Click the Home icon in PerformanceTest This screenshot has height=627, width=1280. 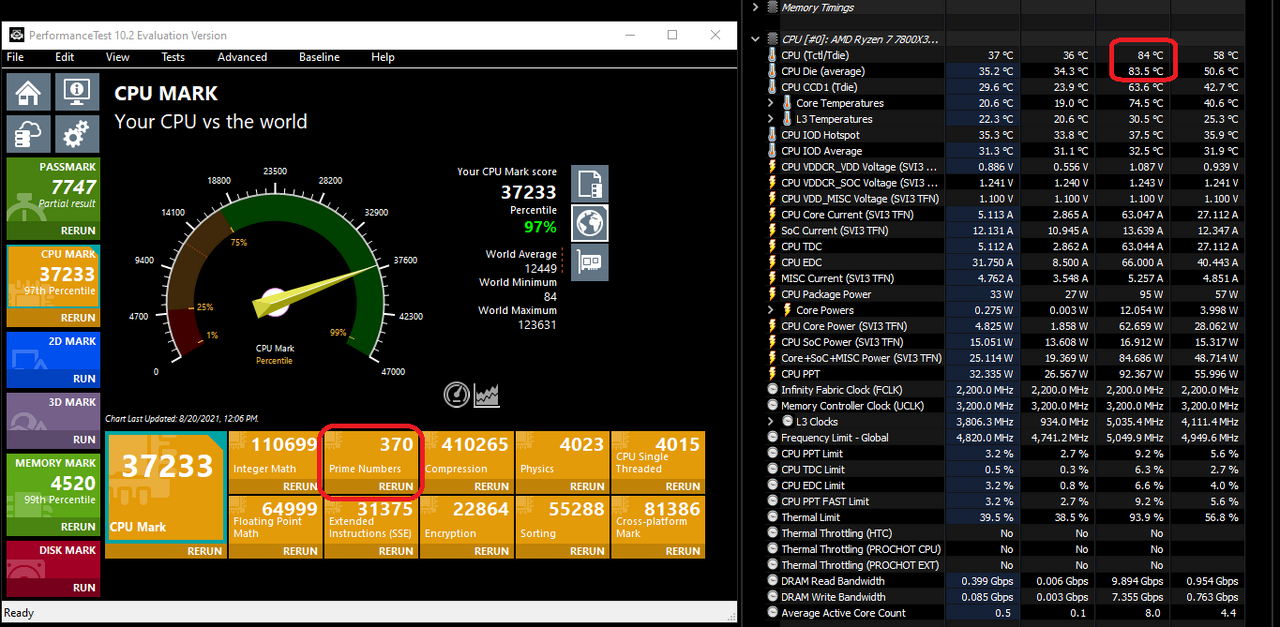[x=28, y=93]
